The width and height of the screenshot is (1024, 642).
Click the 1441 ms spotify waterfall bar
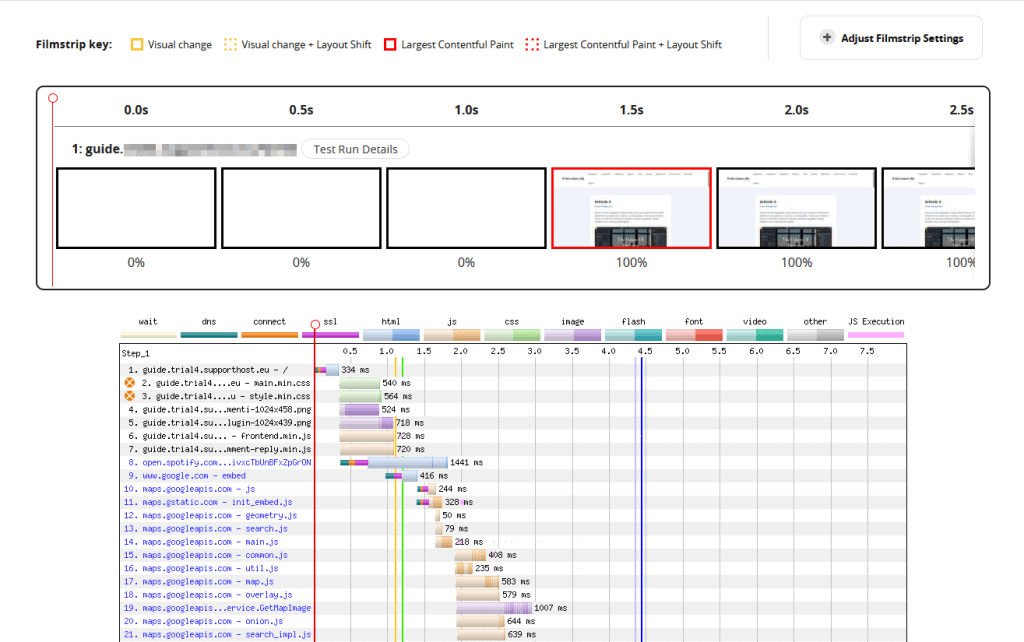394,462
